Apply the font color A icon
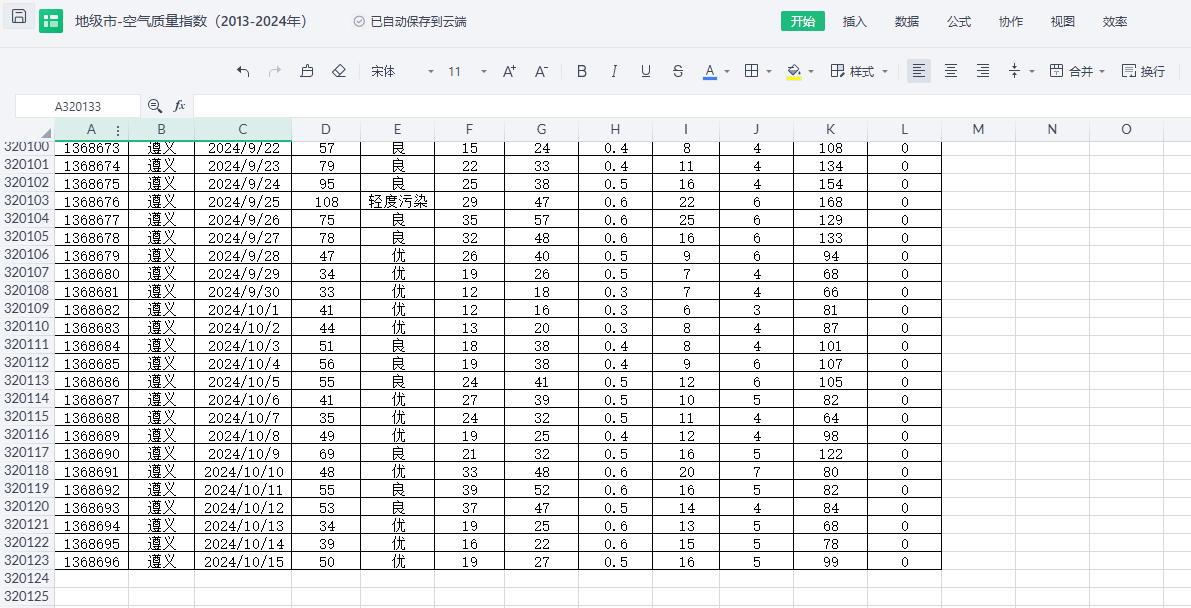The image size is (1191, 608). (x=709, y=71)
